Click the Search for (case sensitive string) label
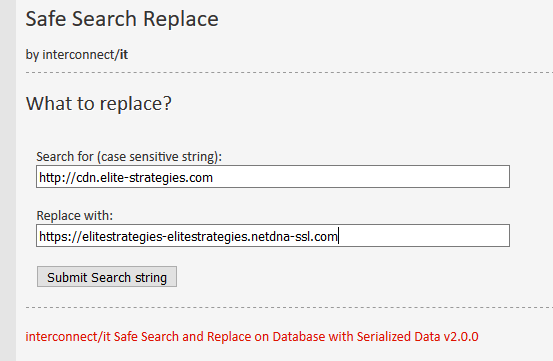This screenshot has width=553, height=361. coord(129,157)
